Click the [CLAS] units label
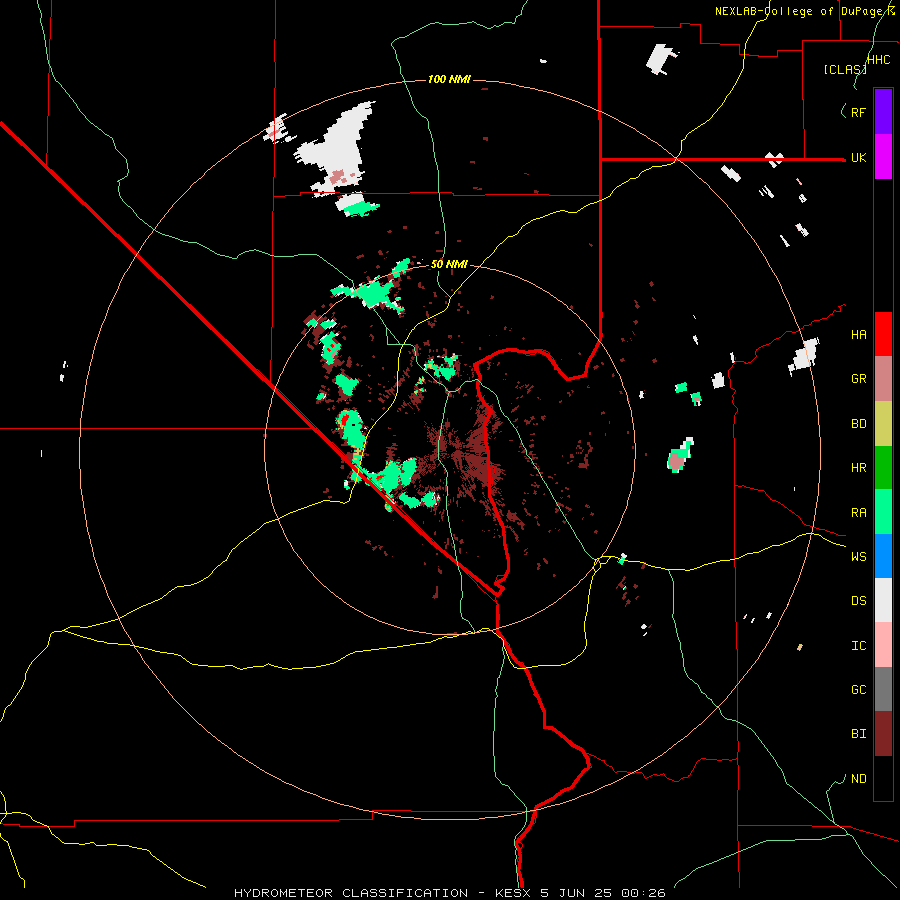Viewport: 900px width, 900px height. pyautogui.click(x=845, y=70)
